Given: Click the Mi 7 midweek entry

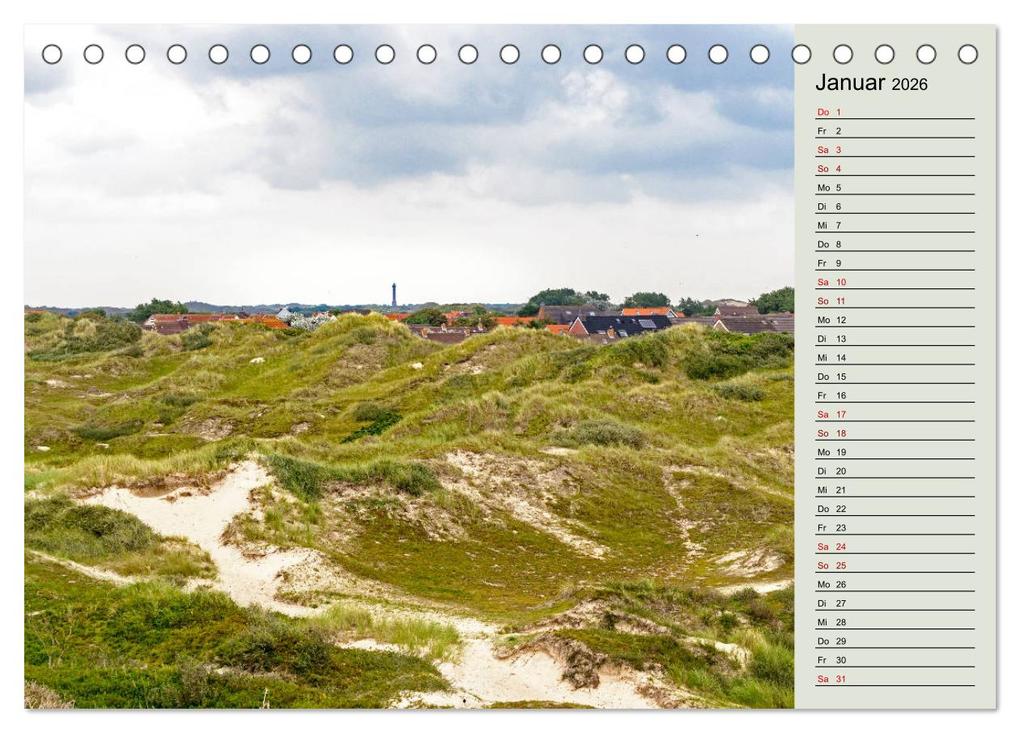Looking at the screenshot, I should [x=827, y=224].
